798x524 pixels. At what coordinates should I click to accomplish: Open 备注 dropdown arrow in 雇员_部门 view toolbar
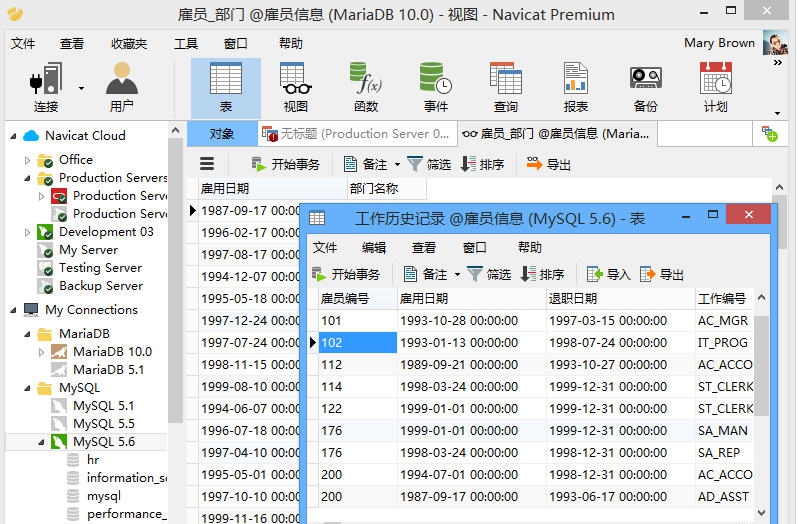[397, 164]
